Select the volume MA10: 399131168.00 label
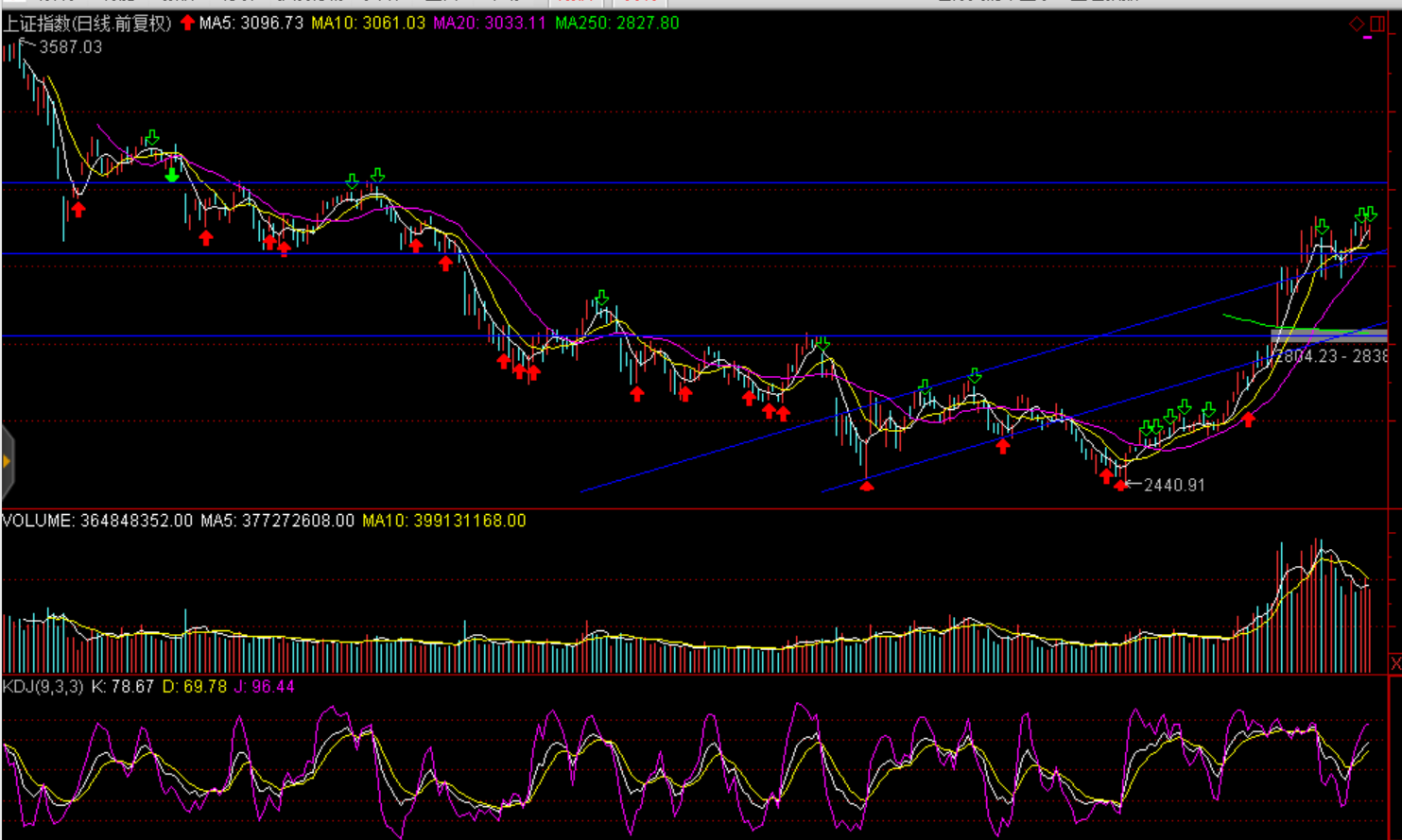 click(x=443, y=521)
